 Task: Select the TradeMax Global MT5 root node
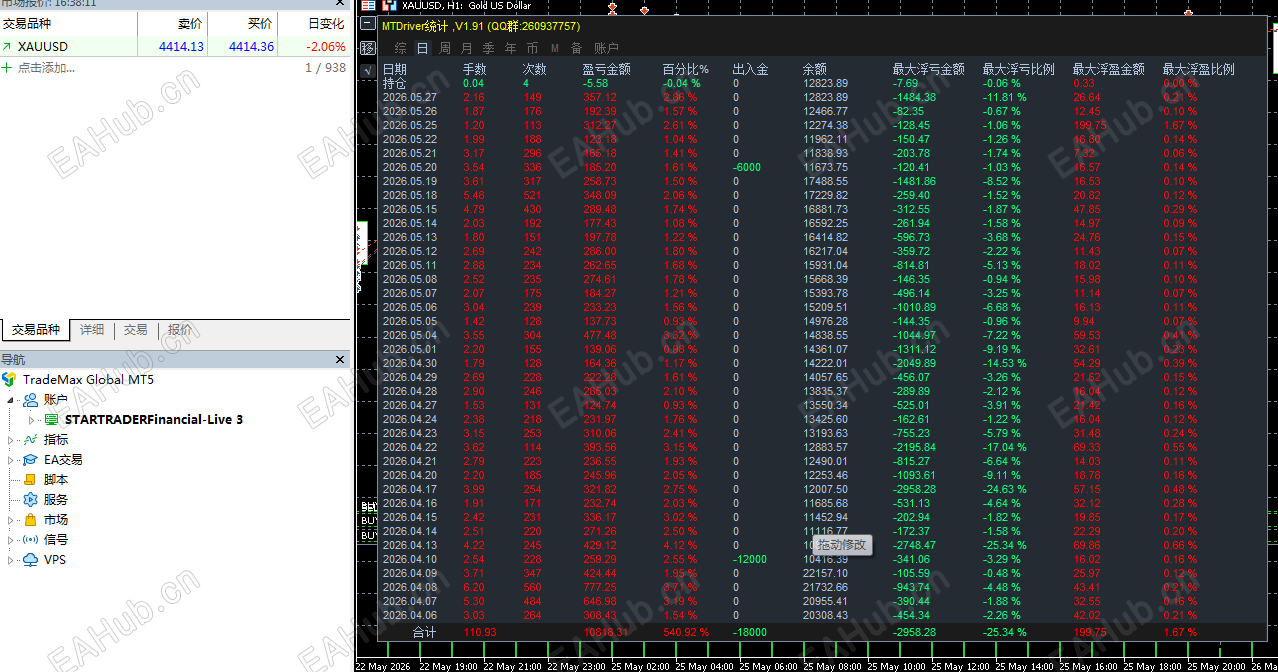pos(89,380)
